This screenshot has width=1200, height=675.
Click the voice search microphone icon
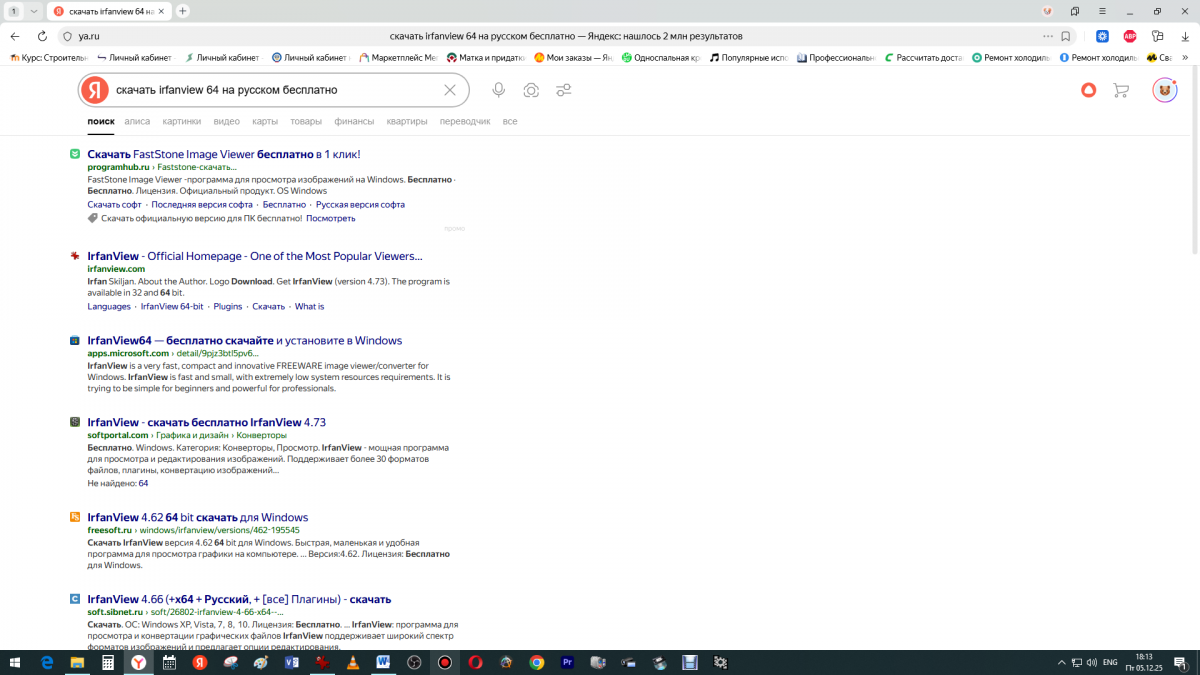click(x=498, y=90)
